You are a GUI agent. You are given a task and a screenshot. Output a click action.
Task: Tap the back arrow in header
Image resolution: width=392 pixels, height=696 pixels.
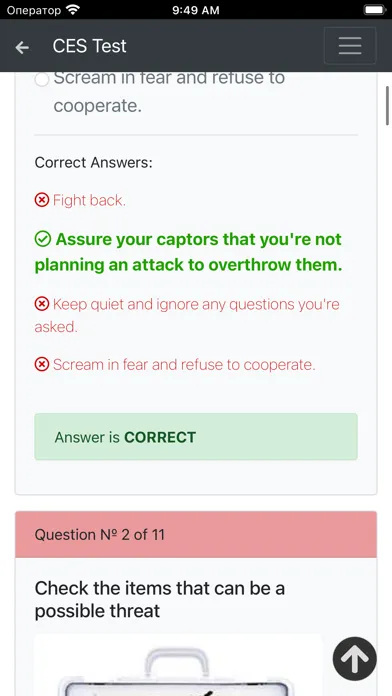(22, 47)
